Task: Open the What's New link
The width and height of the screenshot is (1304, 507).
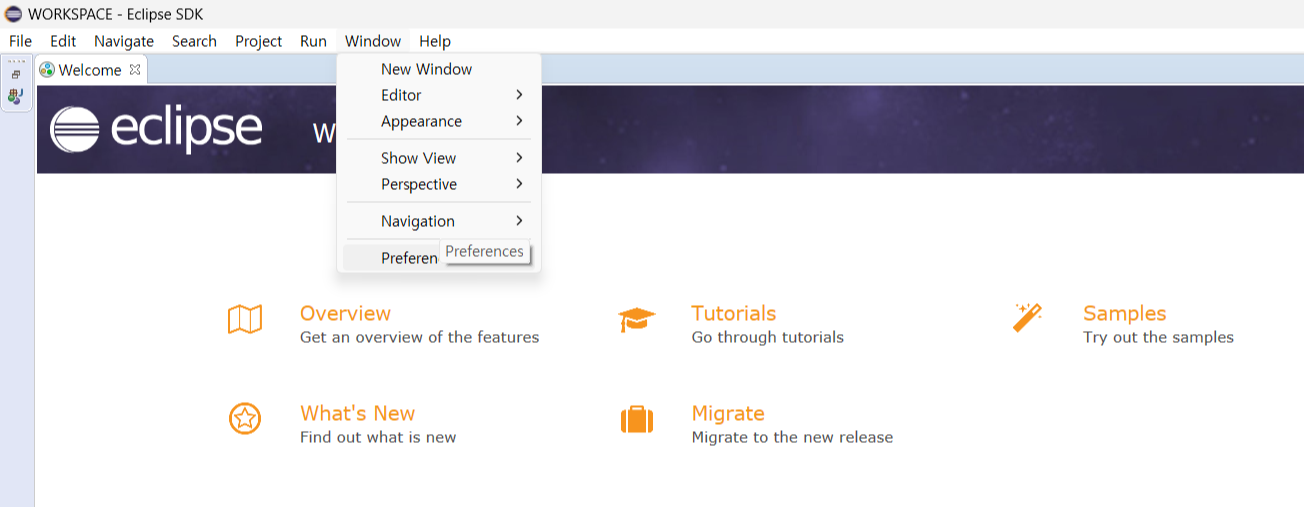Action: (x=357, y=413)
